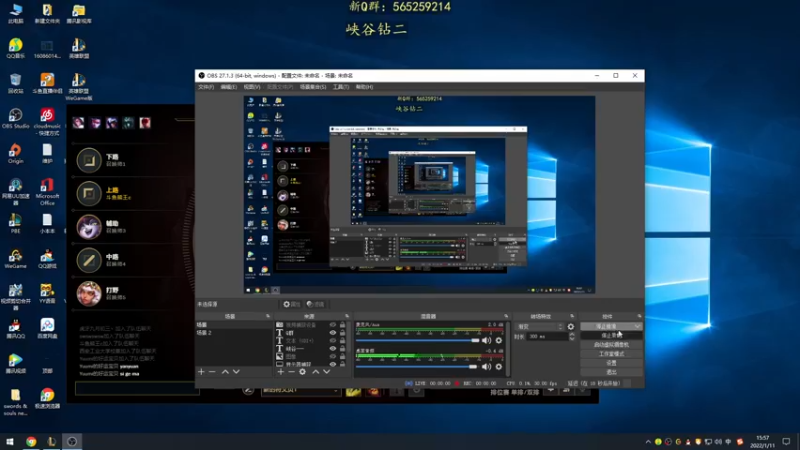
Task: Toggle visibility of 文本 (GDI+) source
Action: [x=333, y=341]
